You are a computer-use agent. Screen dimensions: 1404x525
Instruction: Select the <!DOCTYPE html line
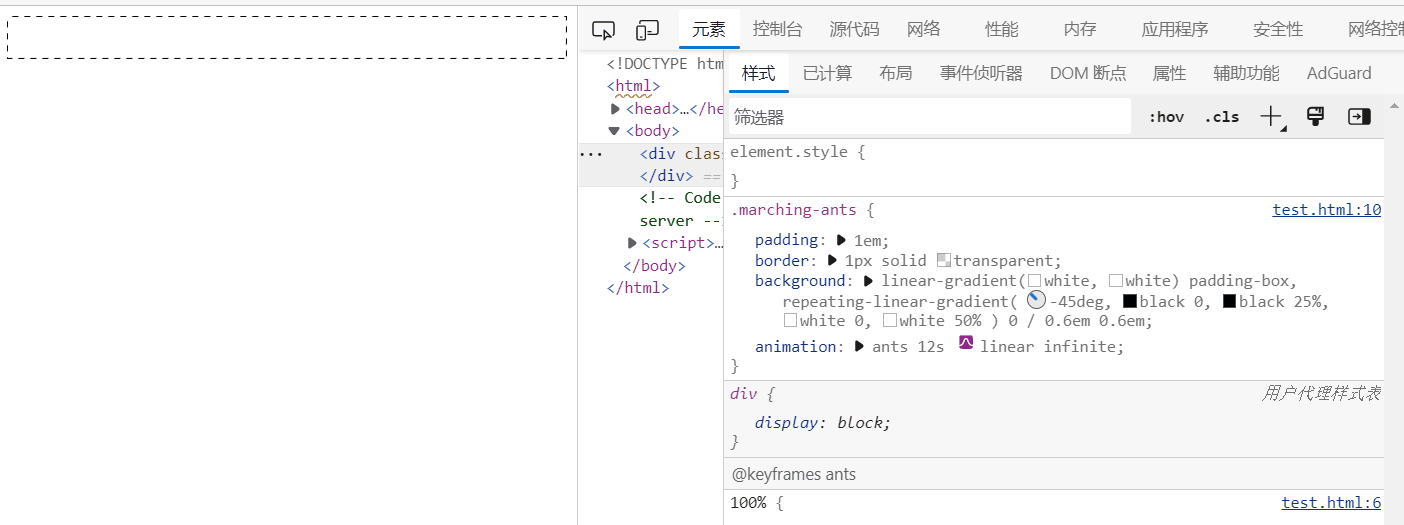665,64
